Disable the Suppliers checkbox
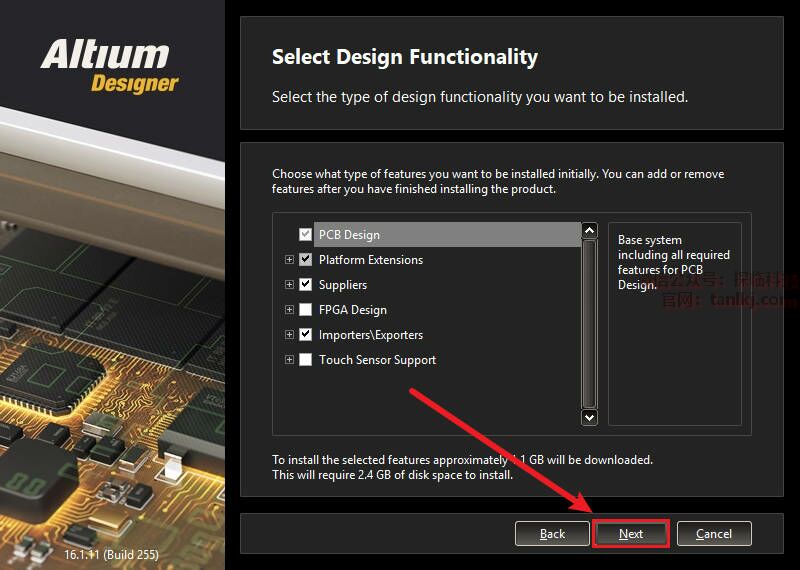The height and width of the screenshot is (570, 800). [x=305, y=284]
